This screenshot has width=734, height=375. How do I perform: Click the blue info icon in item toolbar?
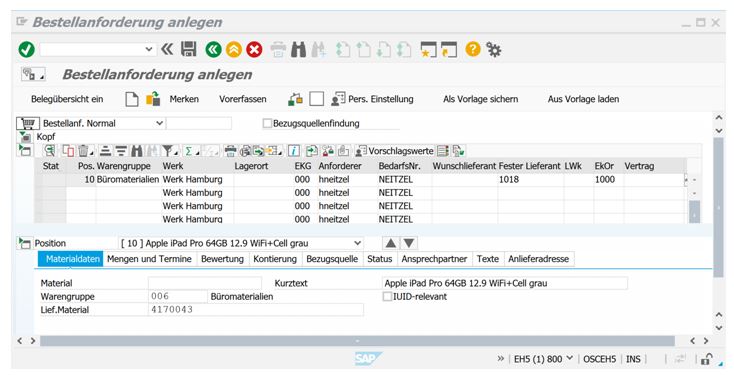coord(294,151)
